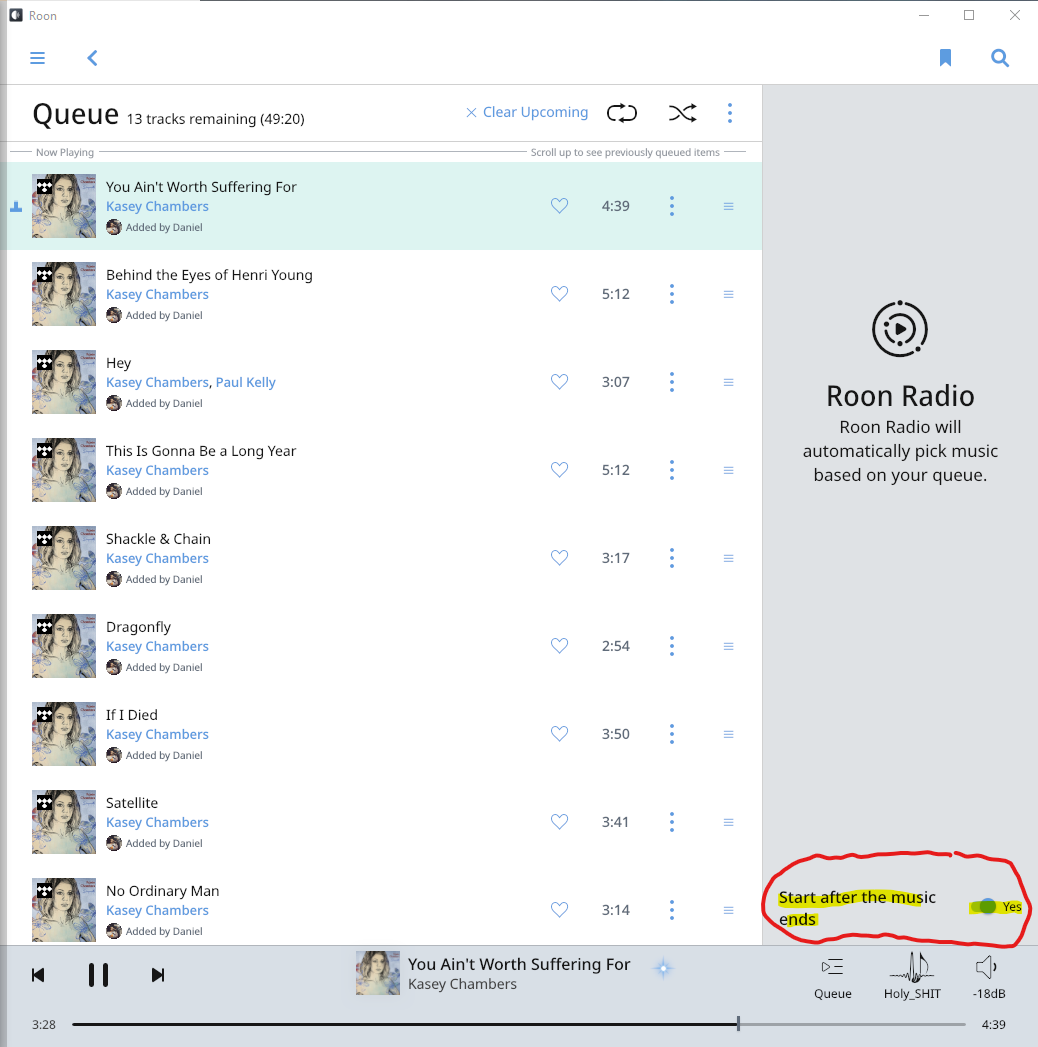Click reorder handle on Hey row
Screen dimensions: 1038x1047
729,383
